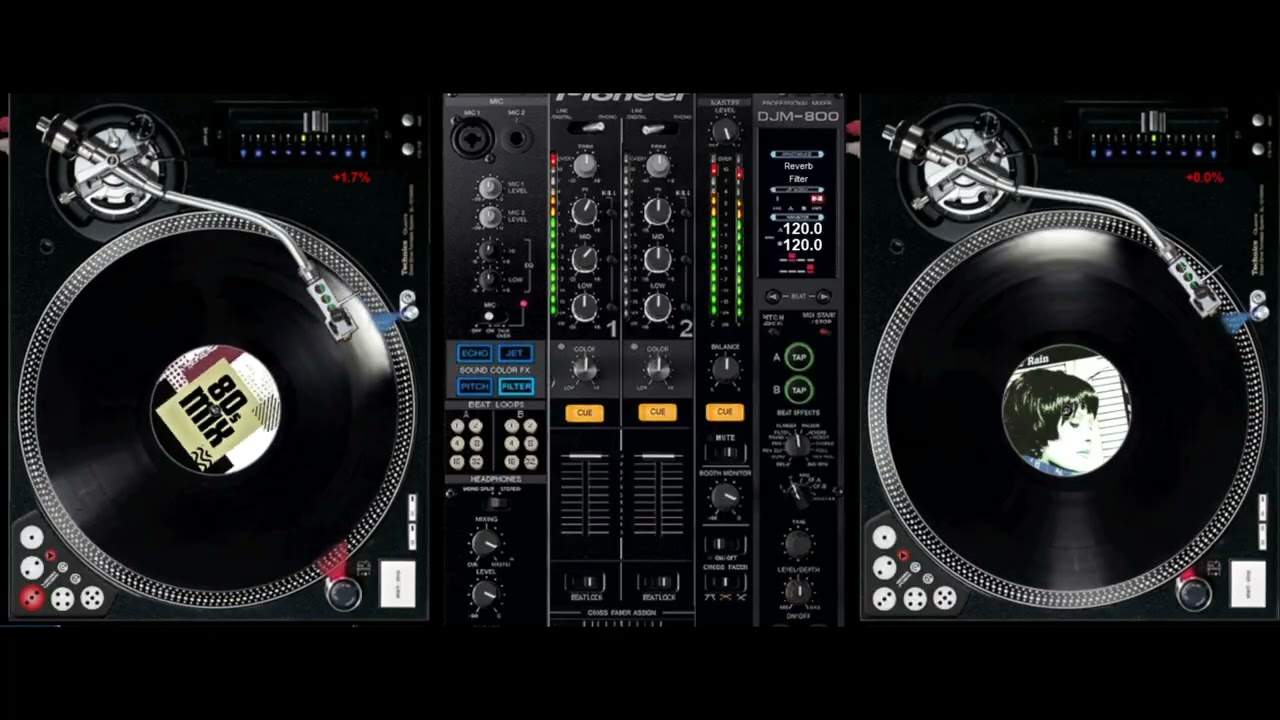Click beat loop B number 16

(x=512, y=462)
